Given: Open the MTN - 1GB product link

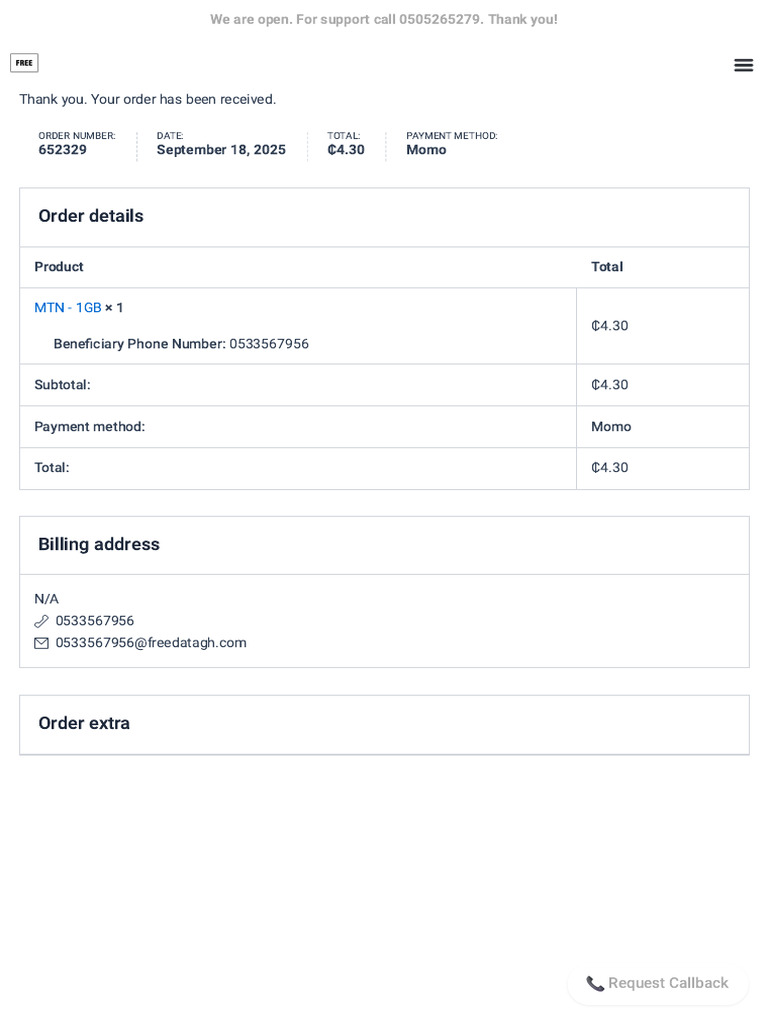Looking at the screenshot, I should pos(68,308).
